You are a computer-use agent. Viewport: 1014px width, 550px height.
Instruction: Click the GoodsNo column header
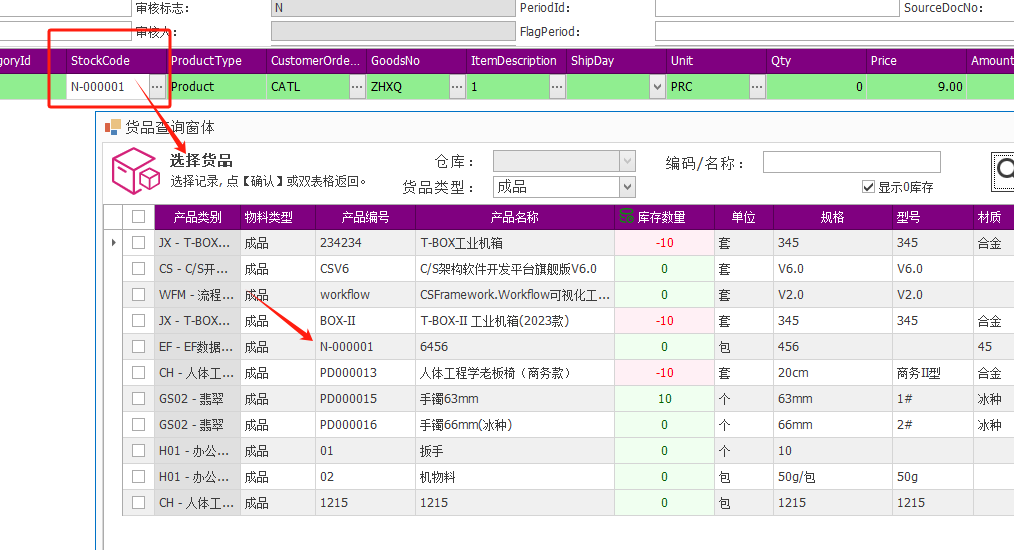pos(416,61)
